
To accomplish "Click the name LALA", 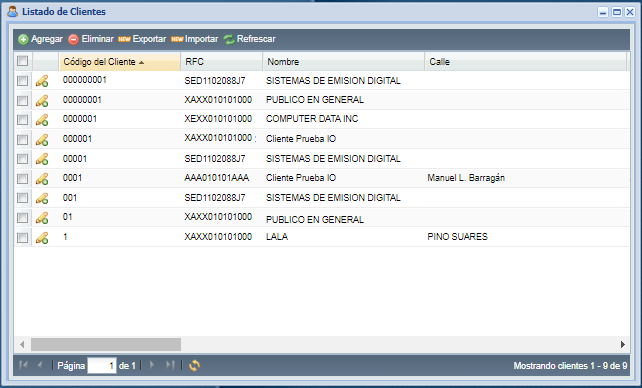I will pos(277,237).
